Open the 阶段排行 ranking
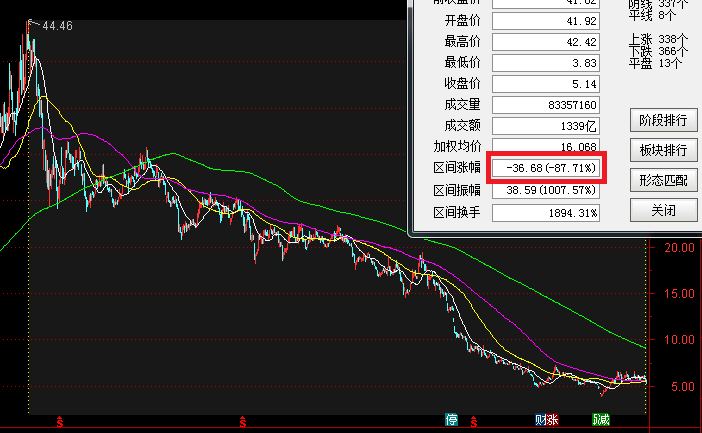Image resolution: width=702 pixels, height=433 pixels. point(663,120)
